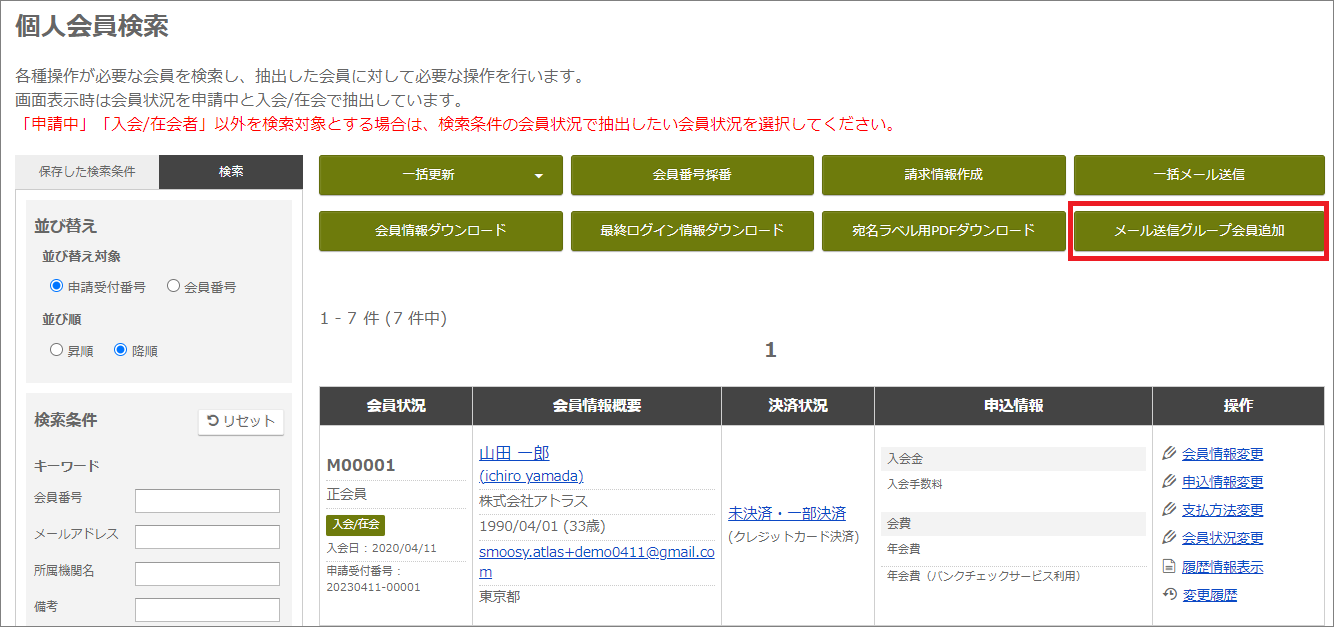Click 最終ログイン情報ダウンロード button
The image size is (1334, 627).
[x=692, y=231]
